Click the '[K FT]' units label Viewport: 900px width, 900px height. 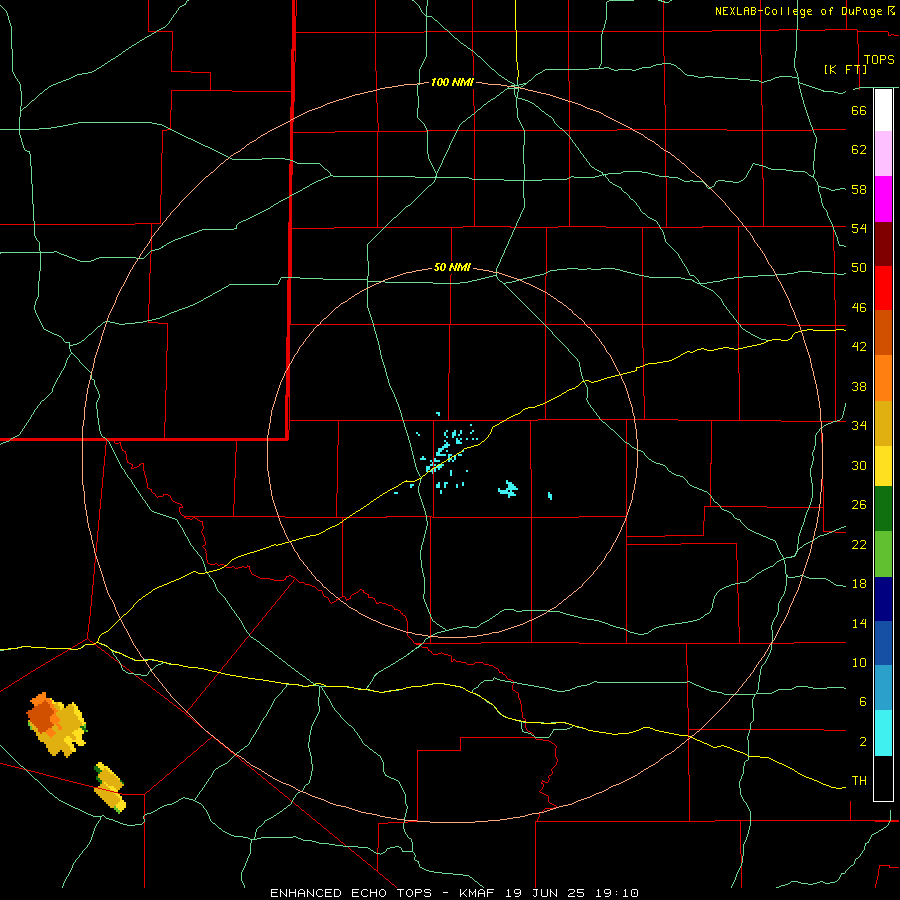coord(845,69)
